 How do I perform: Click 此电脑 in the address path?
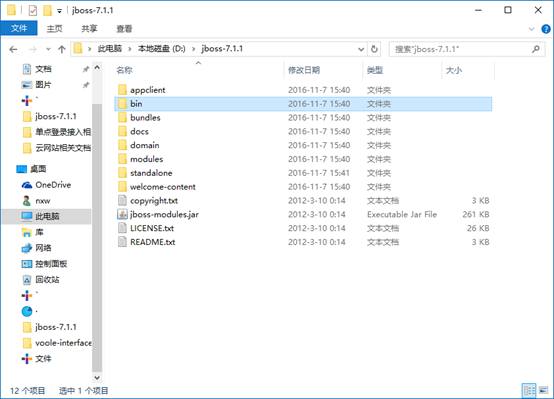click(x=110, y=49)
